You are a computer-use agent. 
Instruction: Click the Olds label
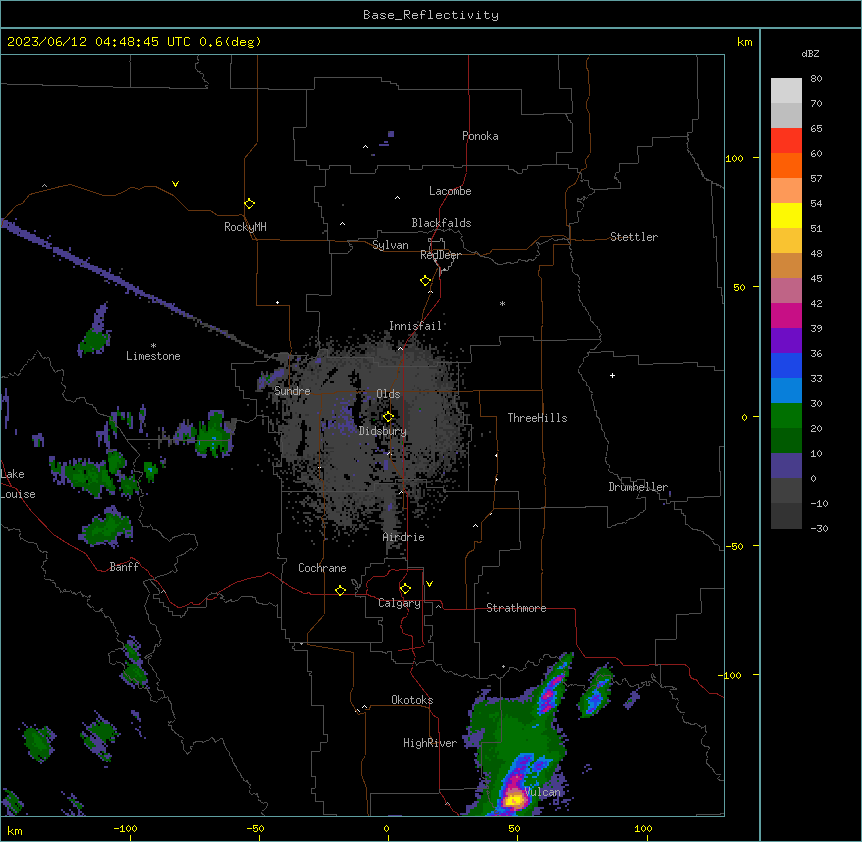(388, 394)
